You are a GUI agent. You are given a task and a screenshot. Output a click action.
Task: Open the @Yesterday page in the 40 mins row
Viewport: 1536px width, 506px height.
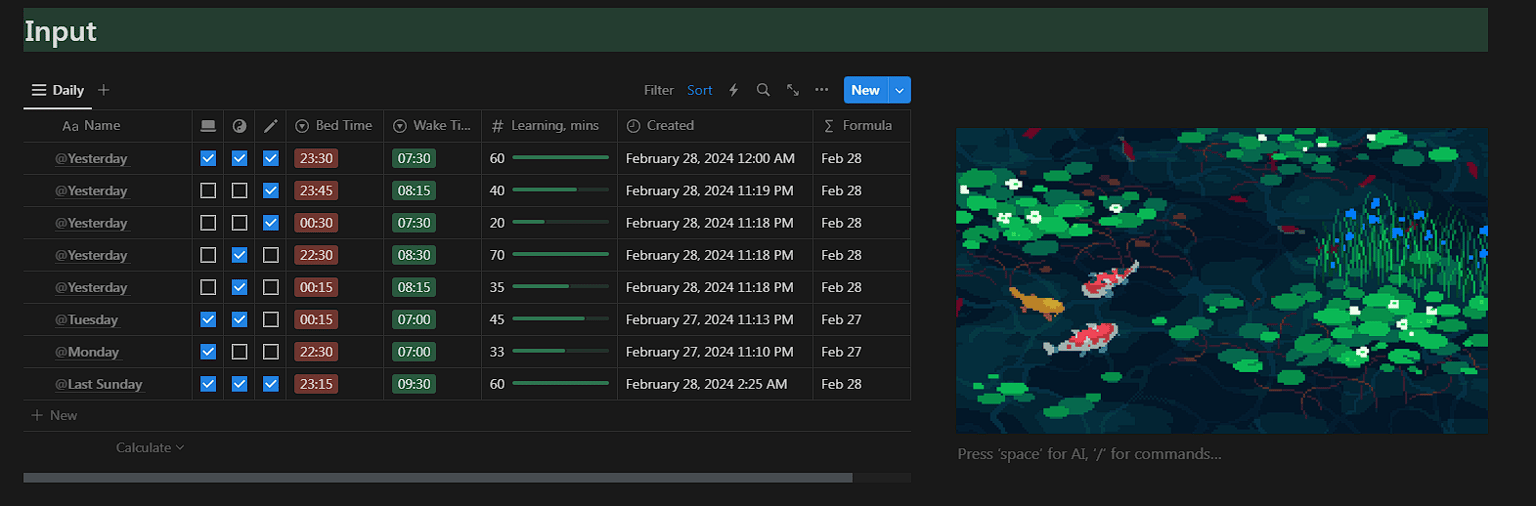point(91,191)
